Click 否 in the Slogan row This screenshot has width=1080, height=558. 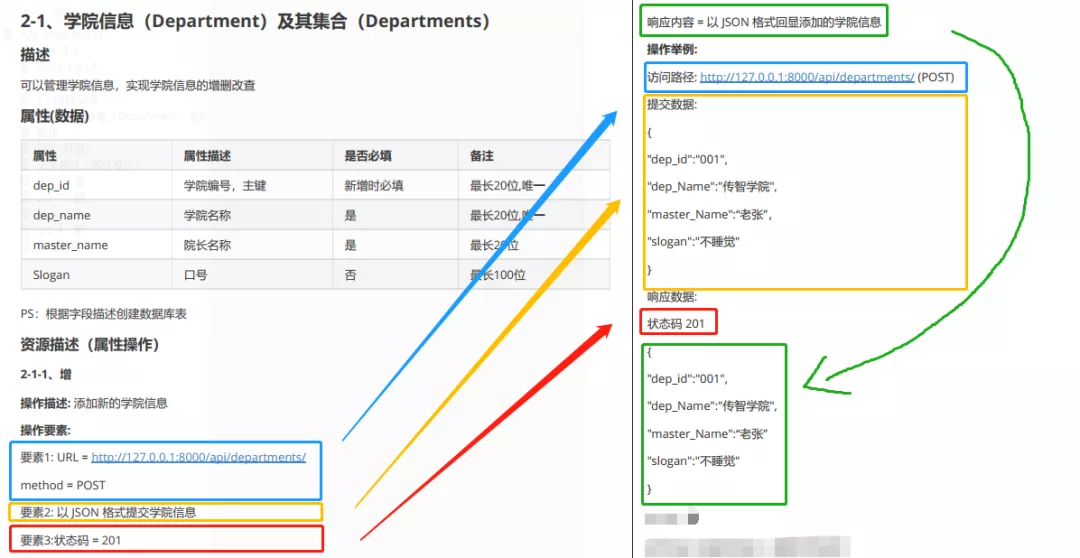351,275
